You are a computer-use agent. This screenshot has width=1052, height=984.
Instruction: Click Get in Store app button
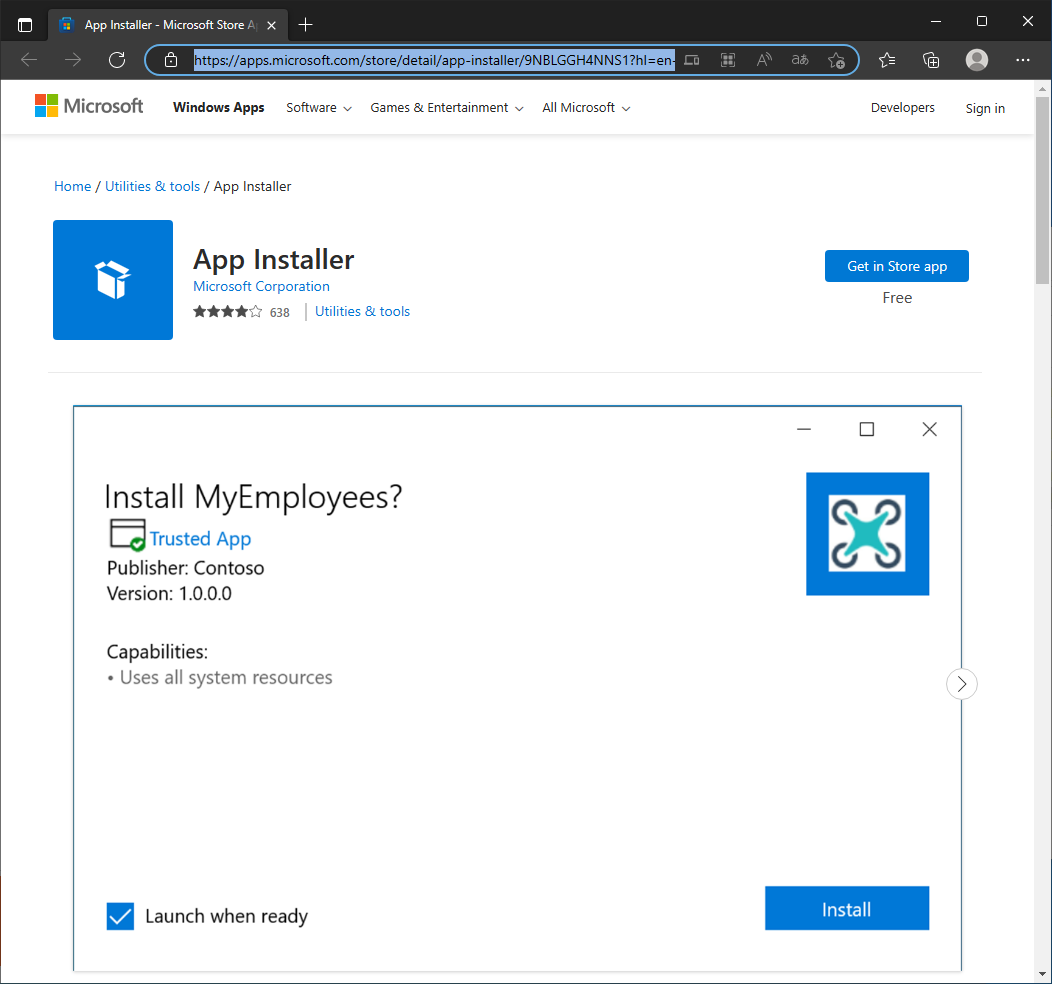(896, 266)
